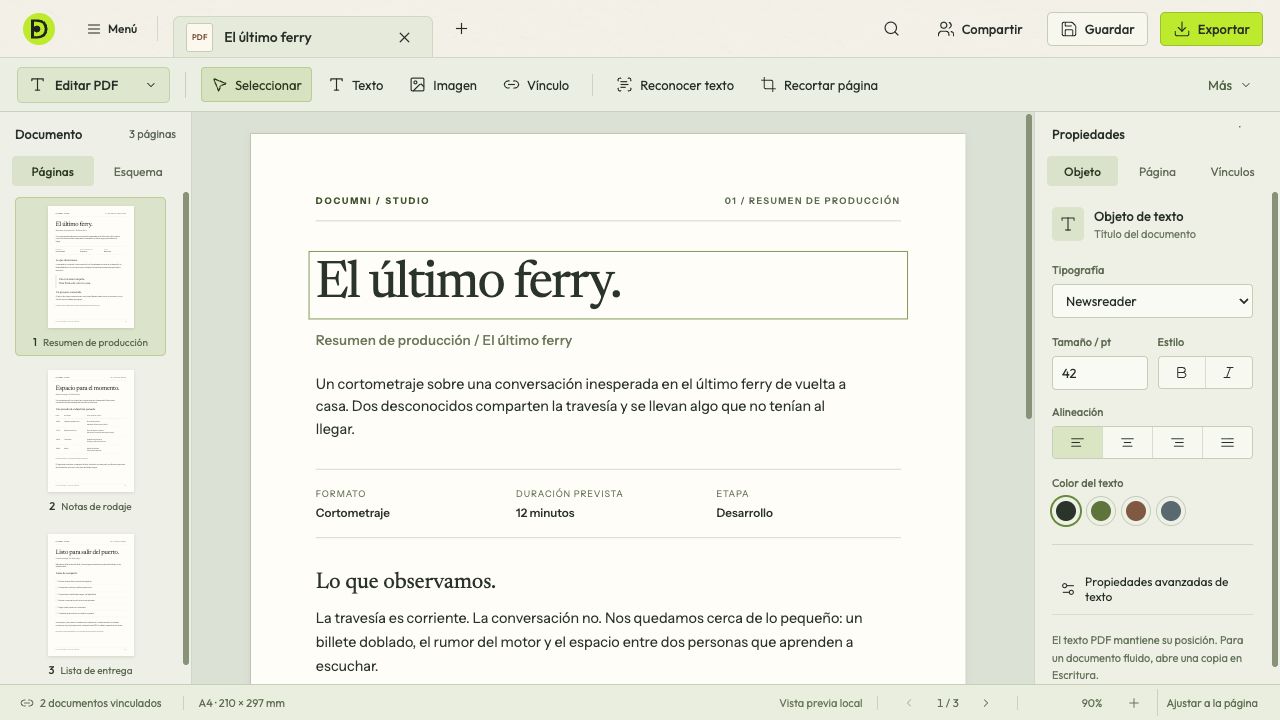Viewport: 1280px width, 720px height.
Task: Pick the Imagen insertion tool
Action: 443,85
